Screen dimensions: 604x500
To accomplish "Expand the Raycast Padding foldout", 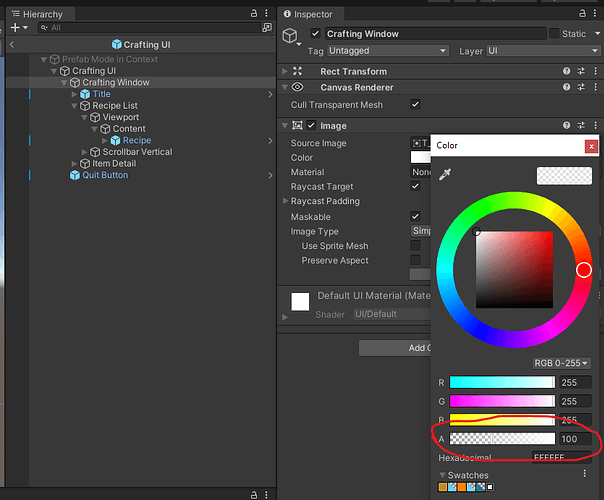I will 285,201.
